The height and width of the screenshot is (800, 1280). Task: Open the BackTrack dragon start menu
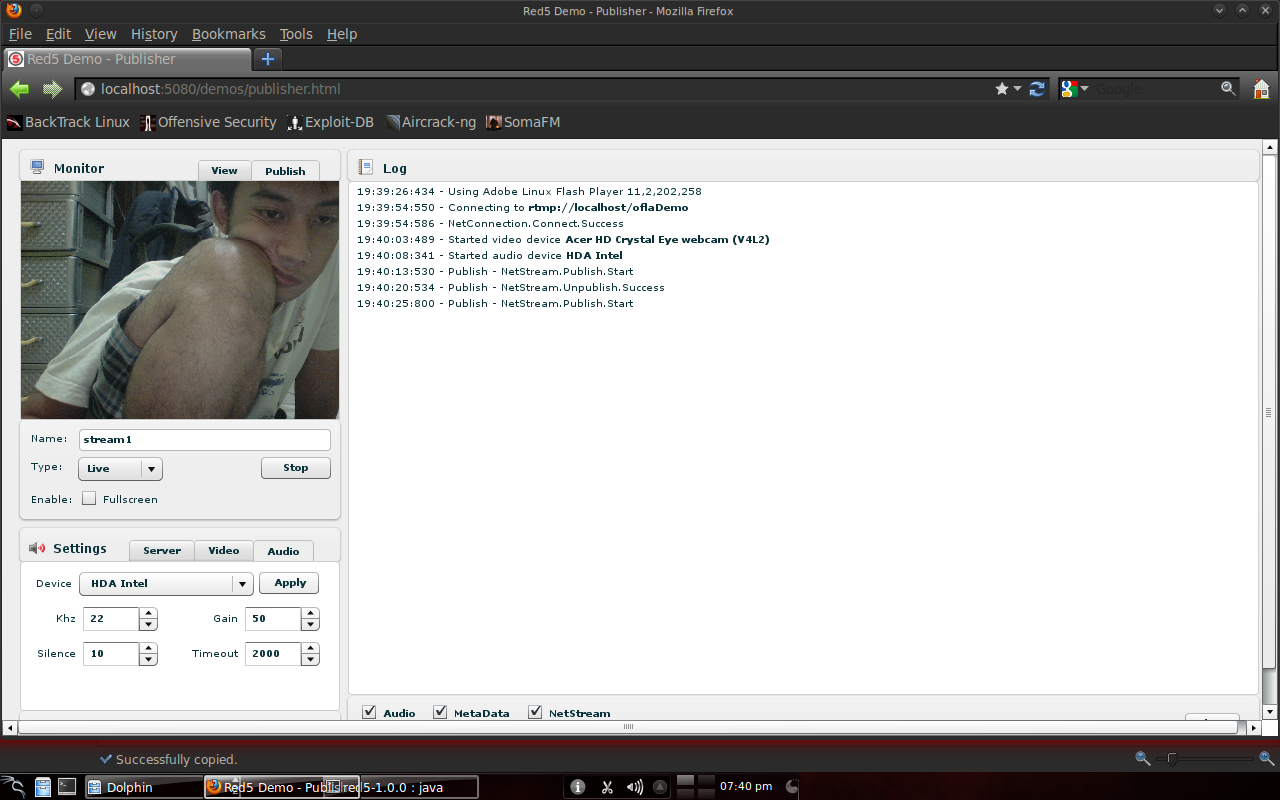click(13, 787)
